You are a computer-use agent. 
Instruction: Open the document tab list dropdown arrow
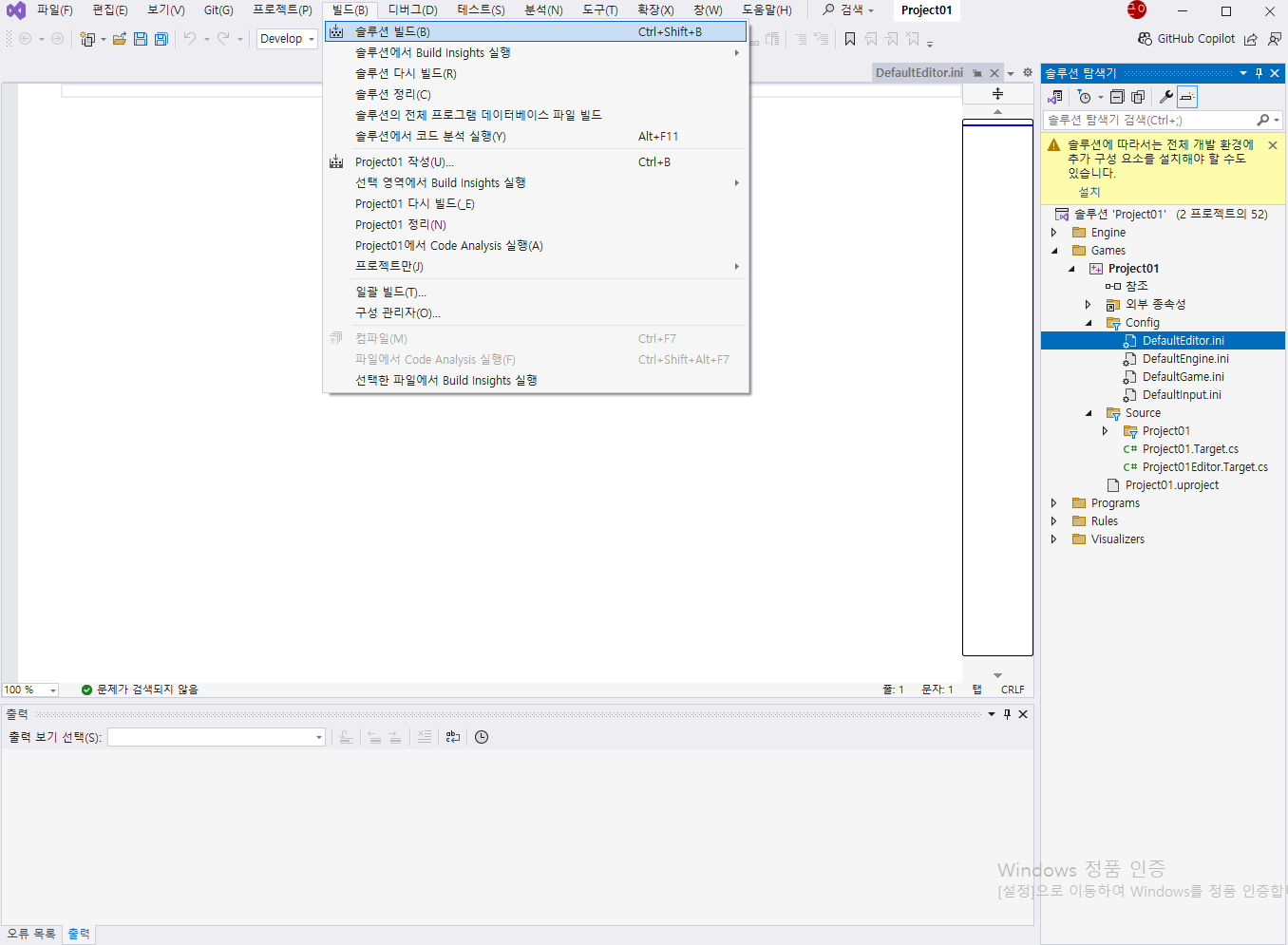point(1011,73)
